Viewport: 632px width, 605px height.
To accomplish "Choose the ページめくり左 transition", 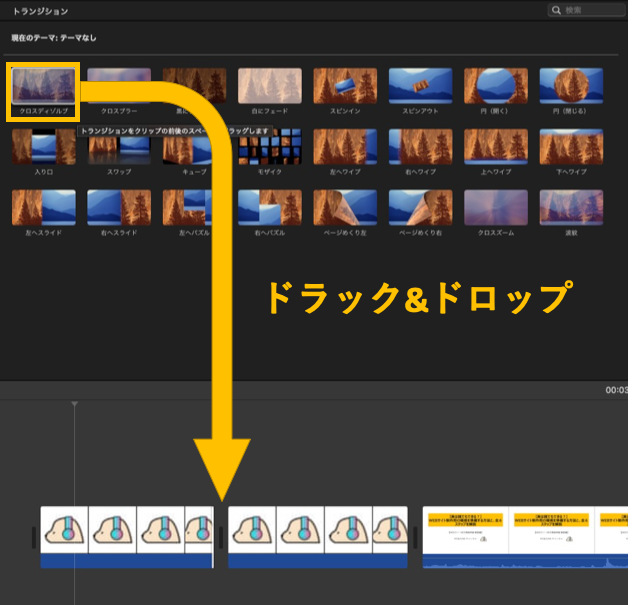I will click(x=345, y=208).
